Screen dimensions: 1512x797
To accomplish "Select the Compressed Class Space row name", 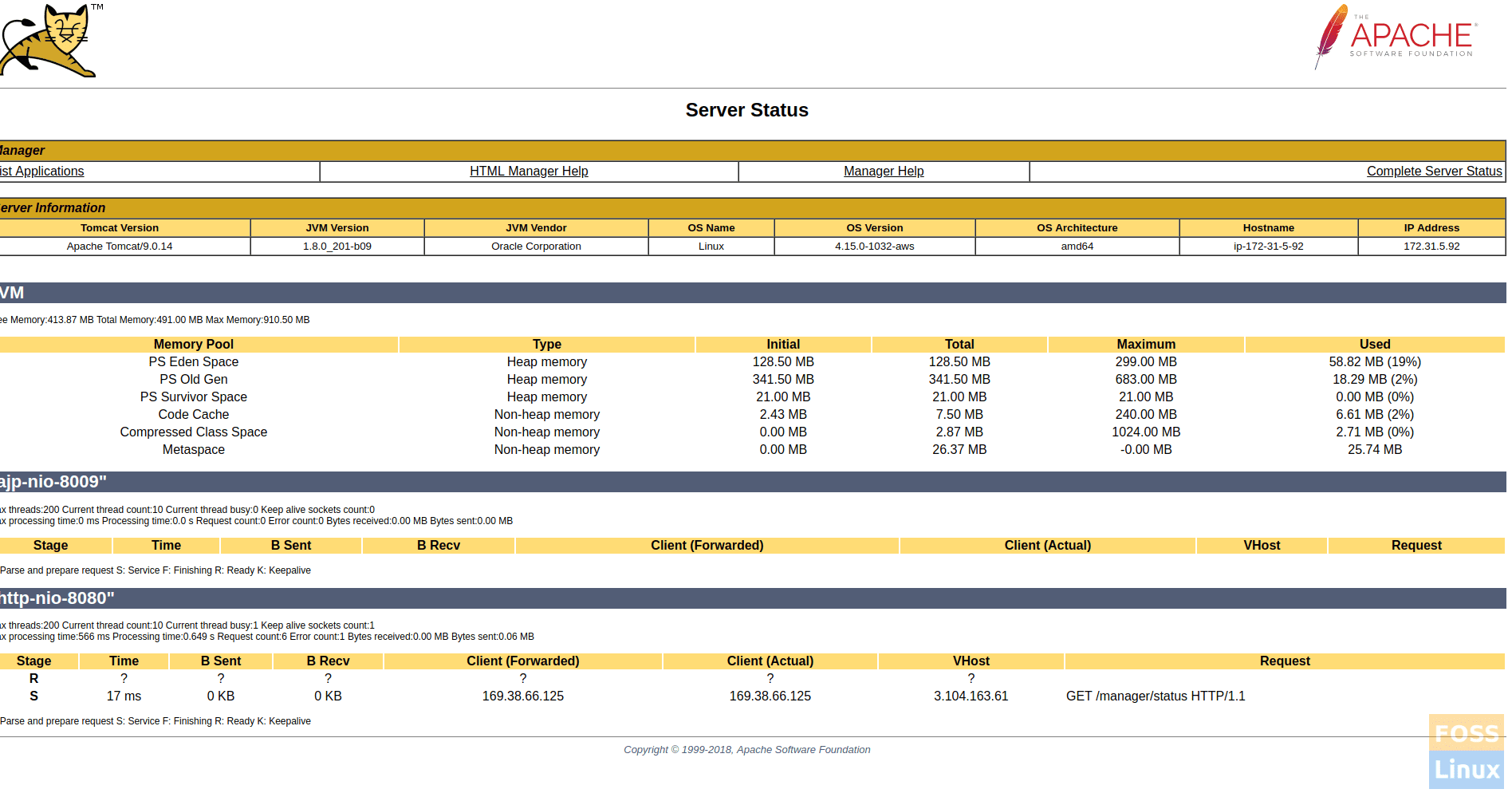I will pyautogui.click(x=194, y=432).
